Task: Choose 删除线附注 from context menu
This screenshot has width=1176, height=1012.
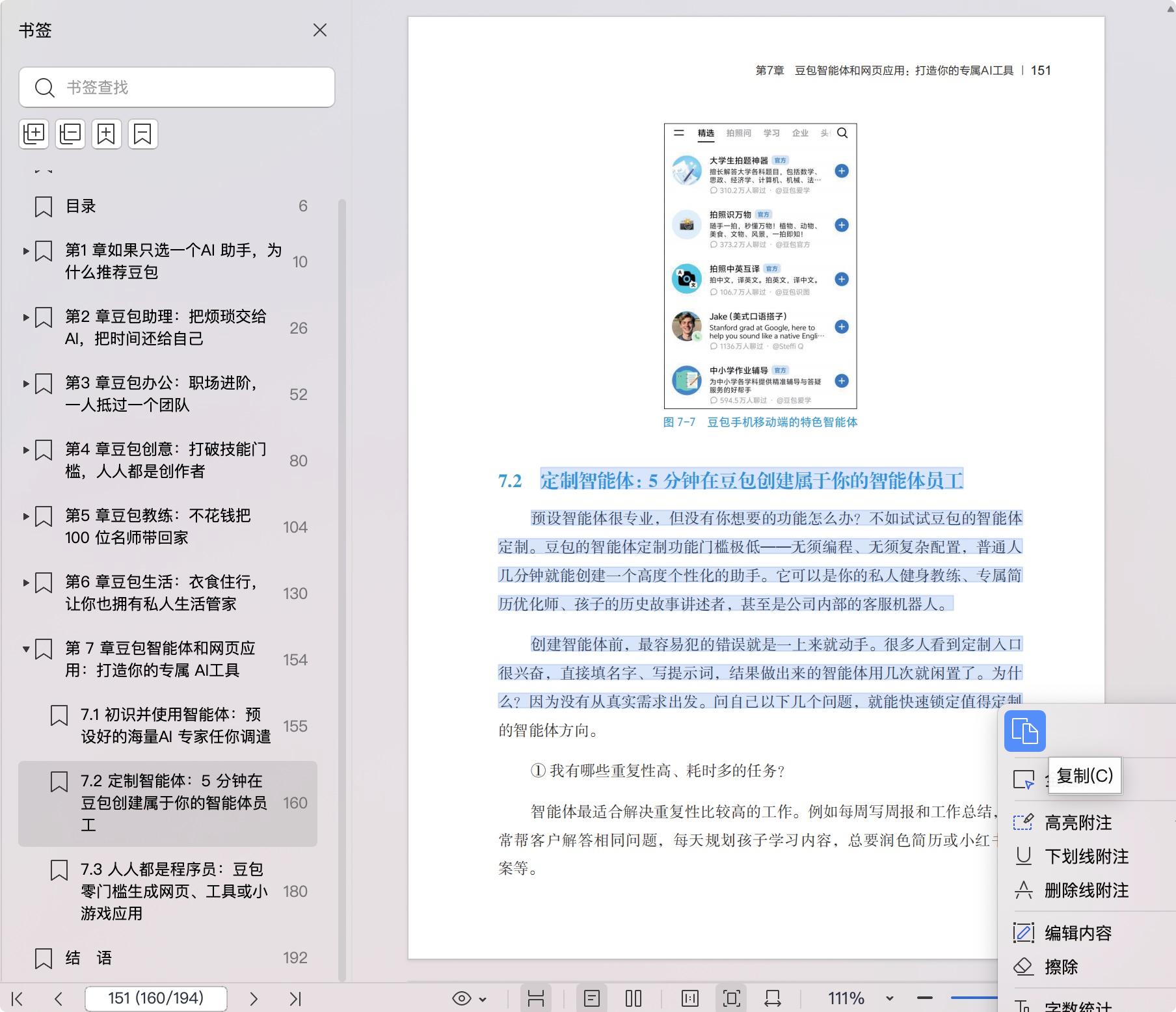Action: coord(1086,890)
